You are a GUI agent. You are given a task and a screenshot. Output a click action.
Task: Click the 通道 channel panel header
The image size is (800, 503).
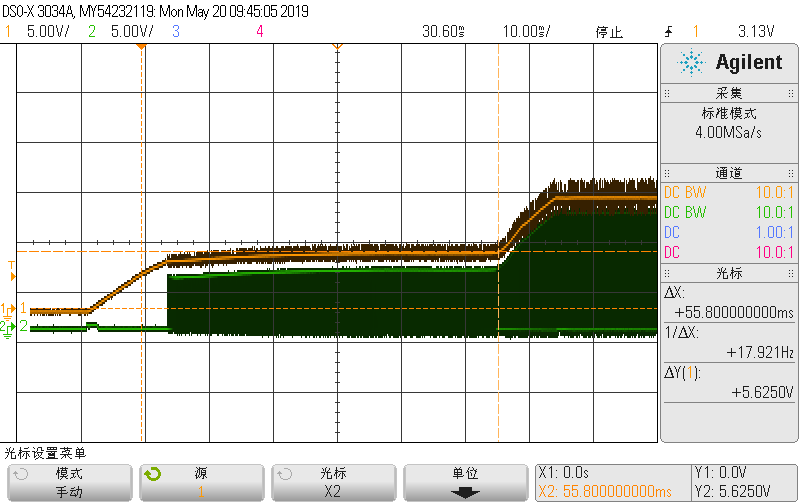coord(729,173)
